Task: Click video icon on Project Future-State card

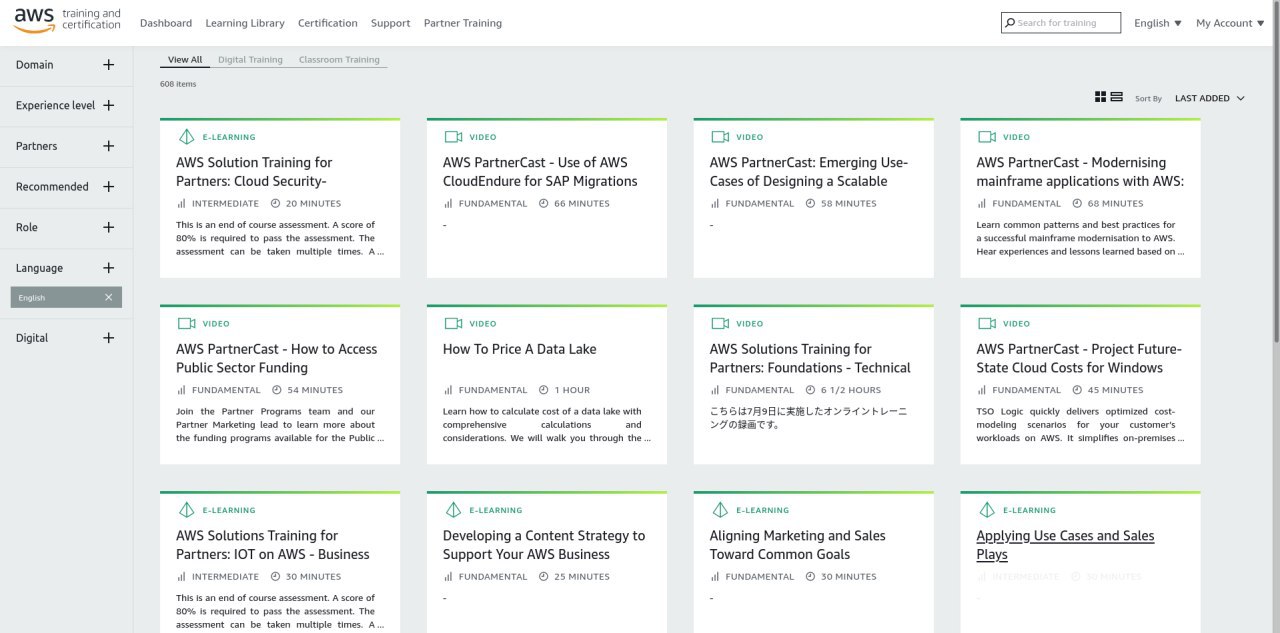Action: [x=987, y=324]
